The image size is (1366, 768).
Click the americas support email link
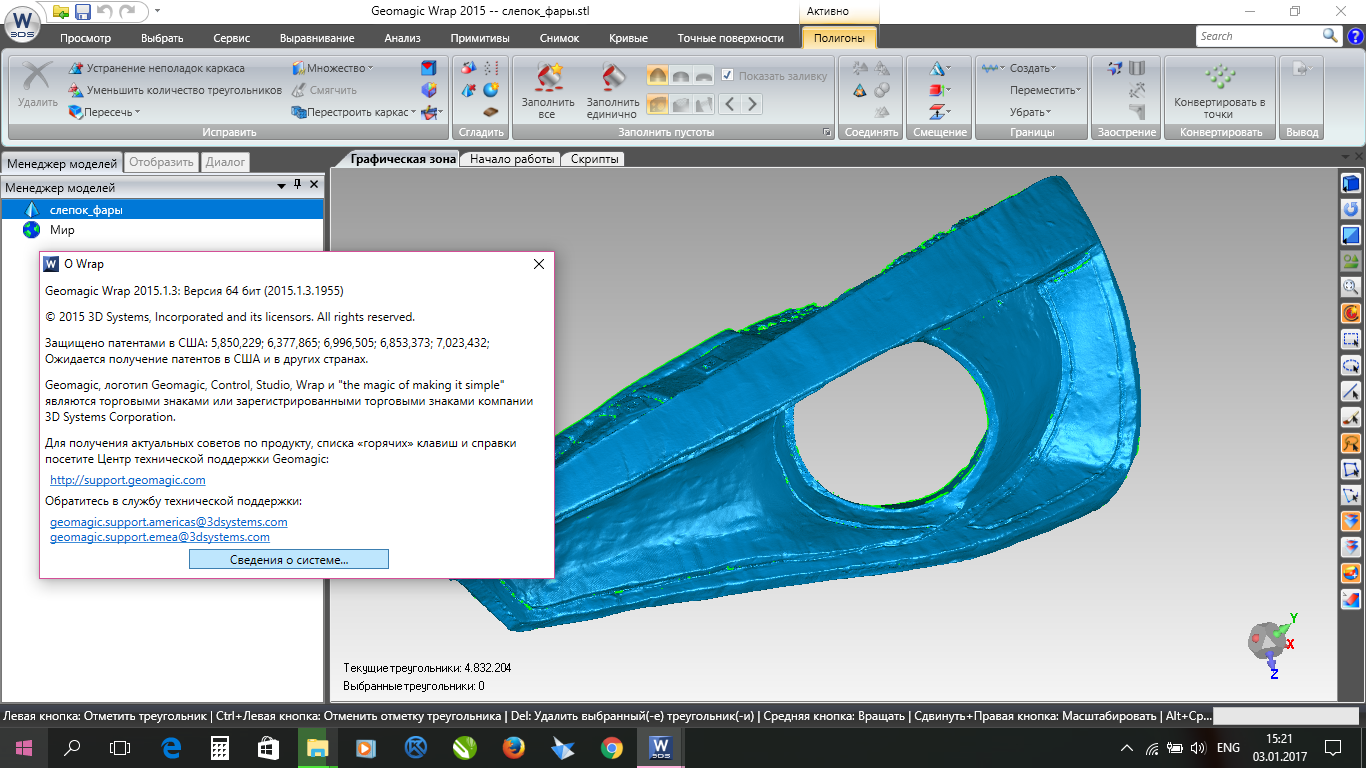coord(169,522)
